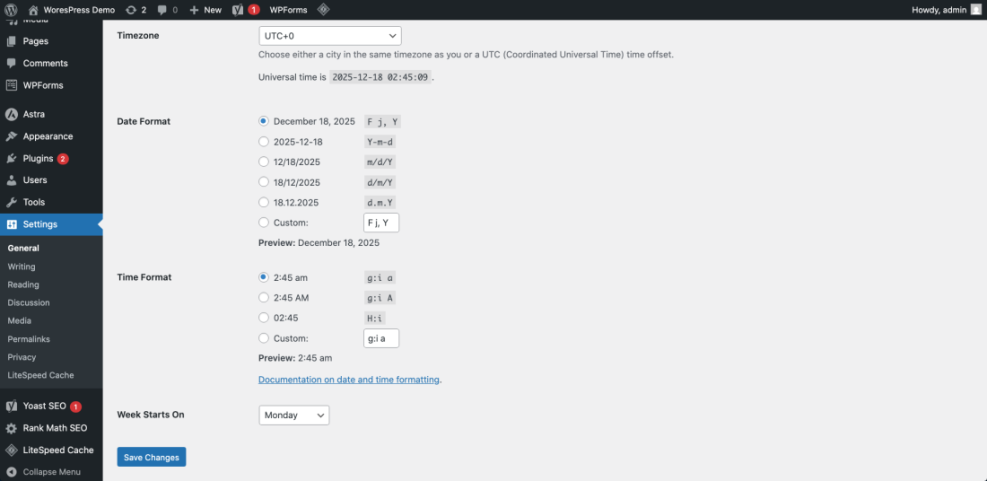Open the Comments menu
Screen dimensions: 987x481
point(45,63)
